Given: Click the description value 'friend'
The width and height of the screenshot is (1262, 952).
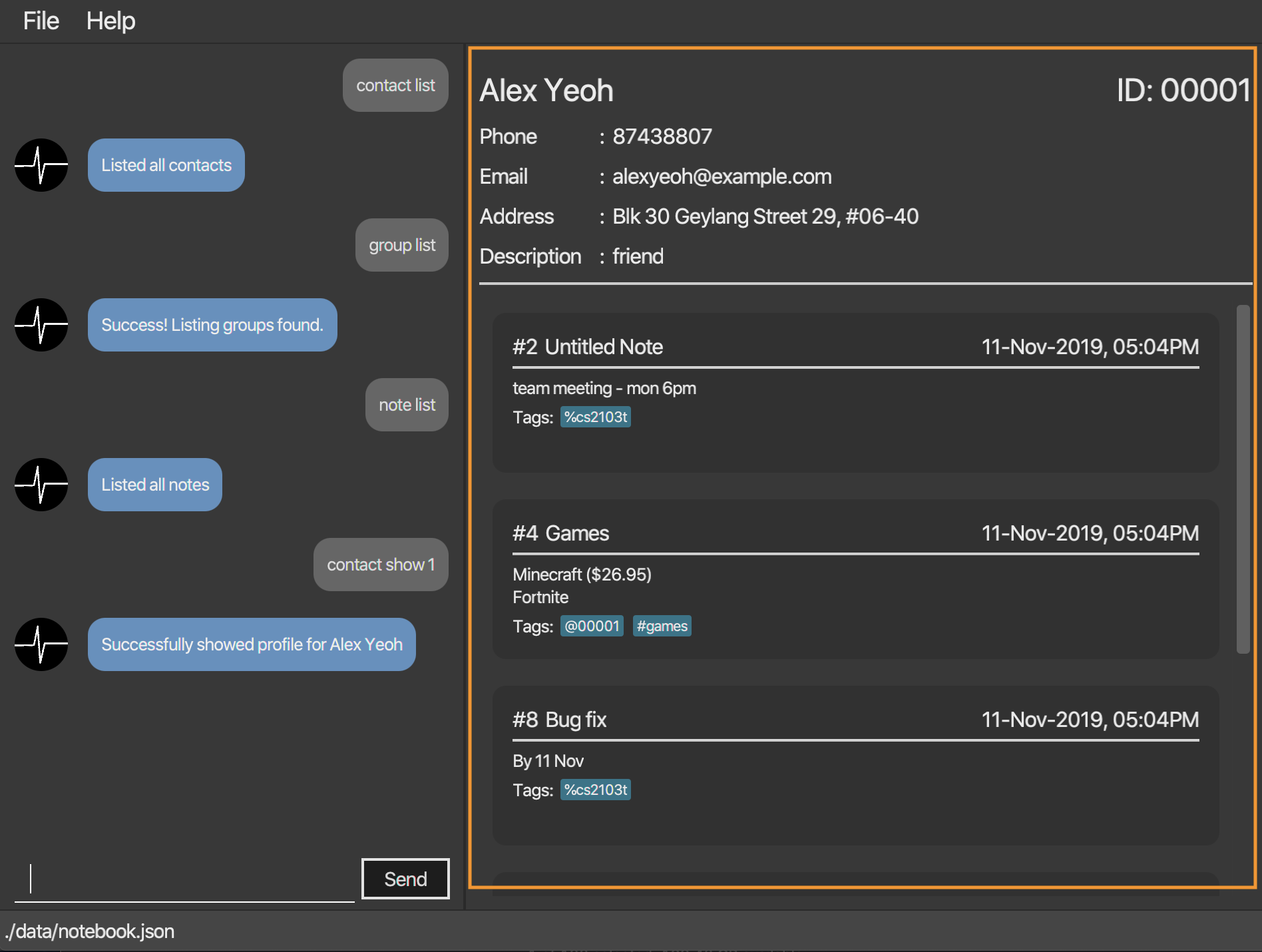Looking at the screenshot, I should pos(638,256).
